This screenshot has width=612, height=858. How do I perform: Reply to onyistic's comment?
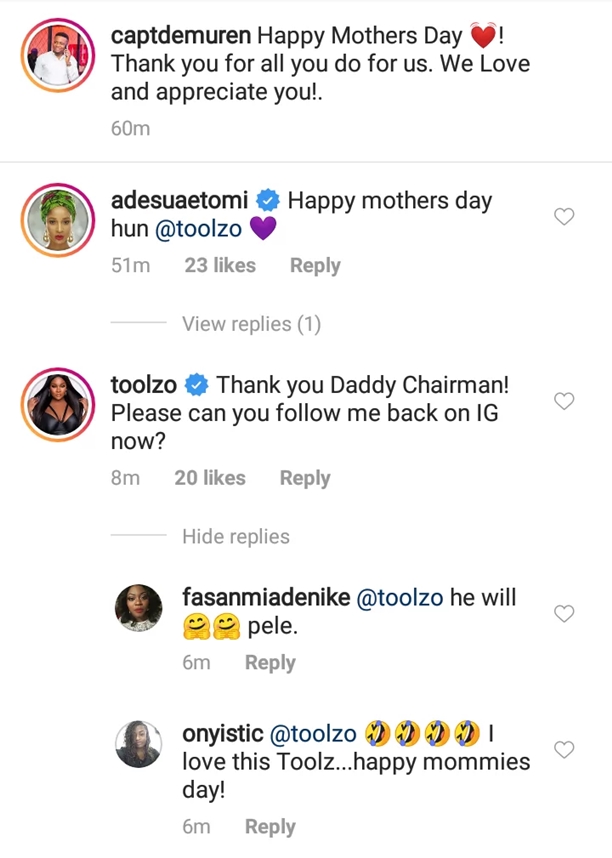tap(270, 827)
